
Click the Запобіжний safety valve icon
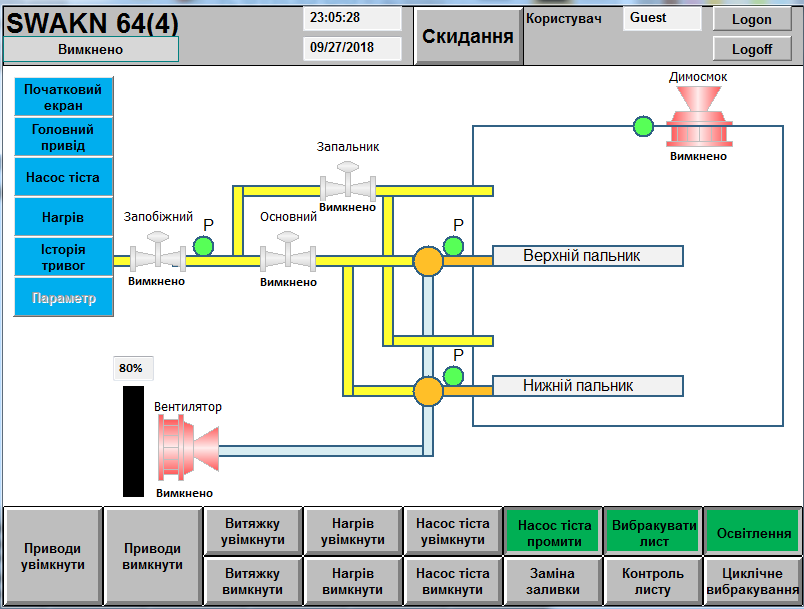click(x=157, y=251)
